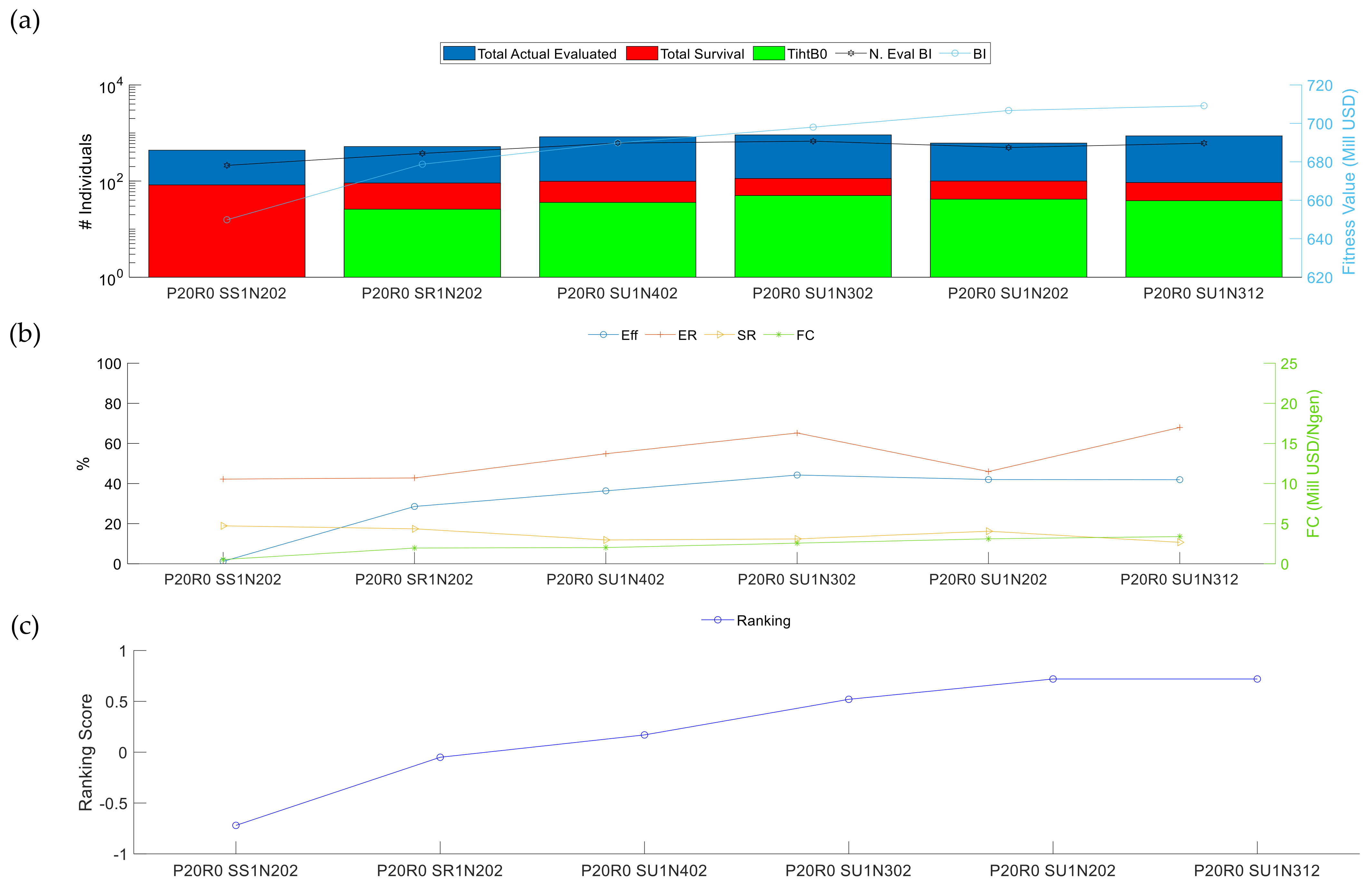Click the Ranking legend circle marker
The height and width of the screenshot is (890, 1372).
[718, 620]
